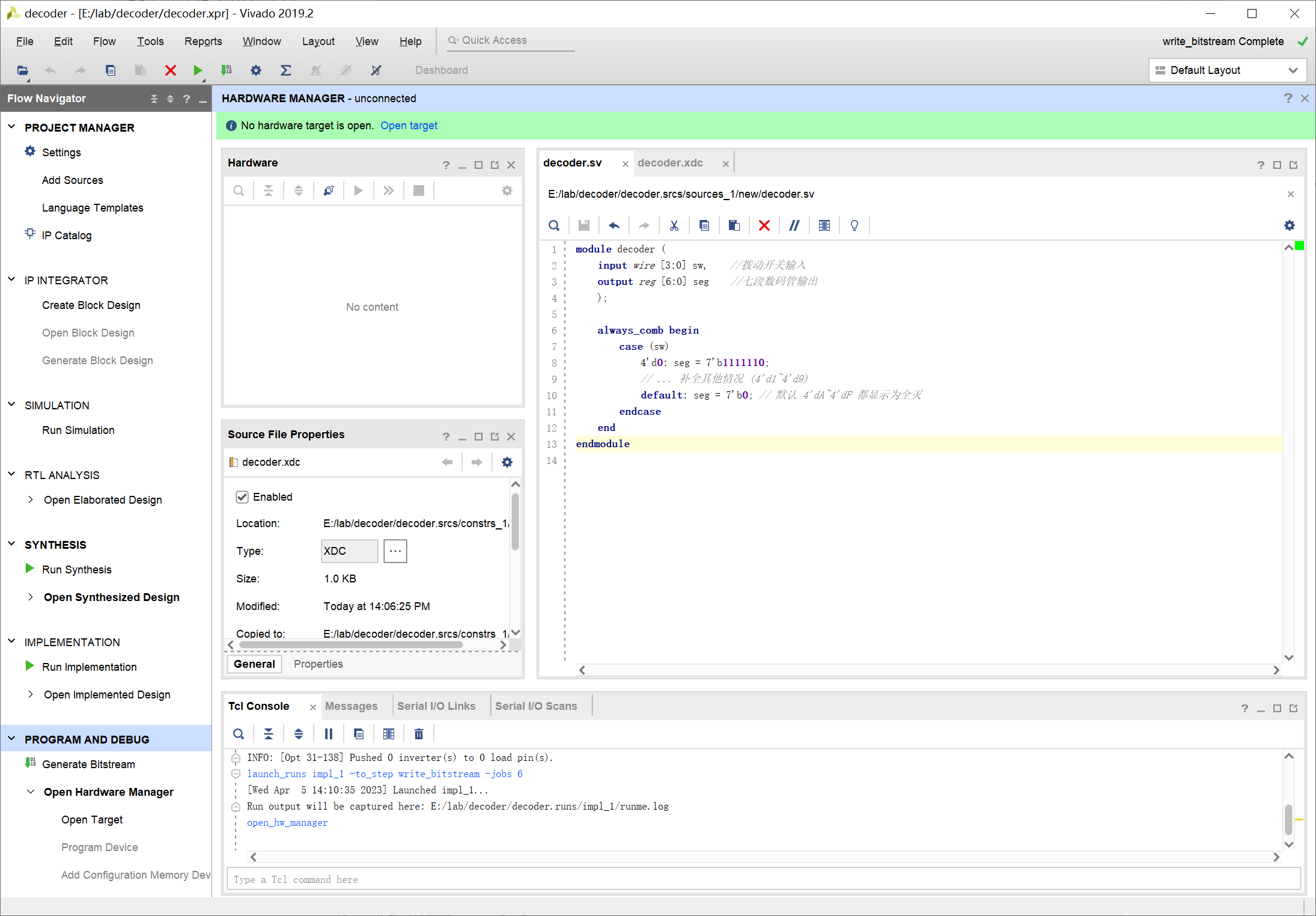Collapse the SIMULATION section
Viewport: 1316px width, 916px height.
11,405
